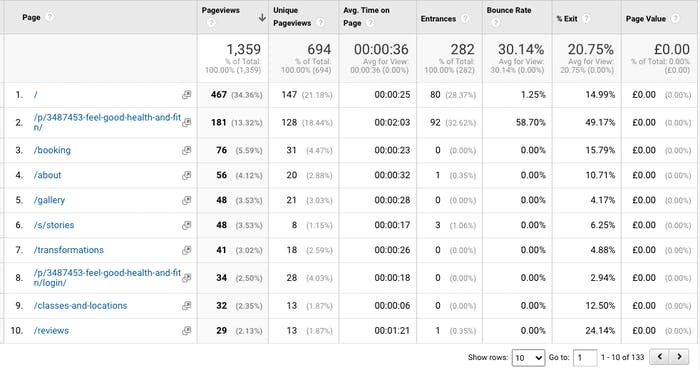Open the /about page link
The image size is (700, 370).
tap(47, 175)
